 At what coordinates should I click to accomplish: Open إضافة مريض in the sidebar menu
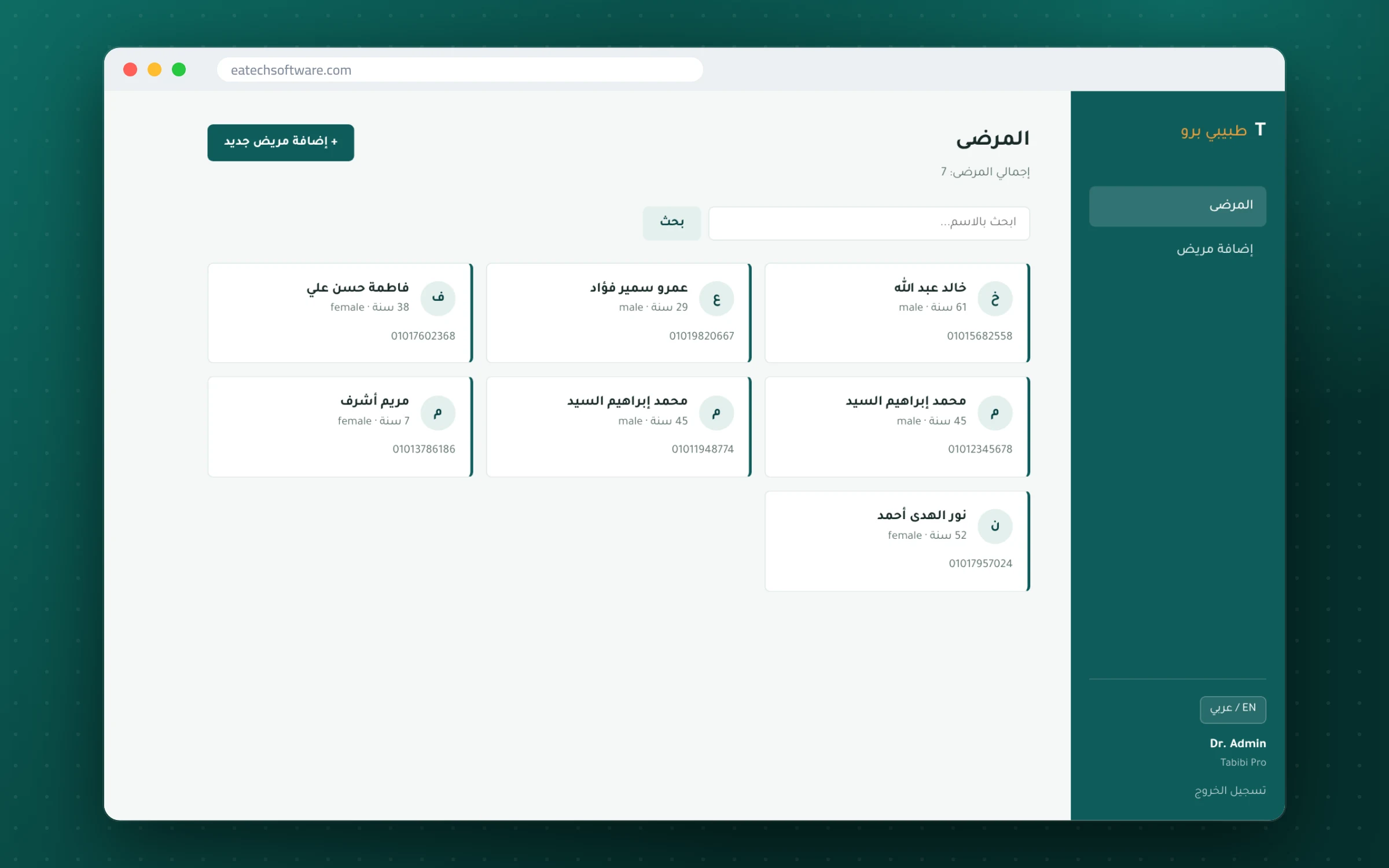pyautogui.click(x=1177, y=249)
